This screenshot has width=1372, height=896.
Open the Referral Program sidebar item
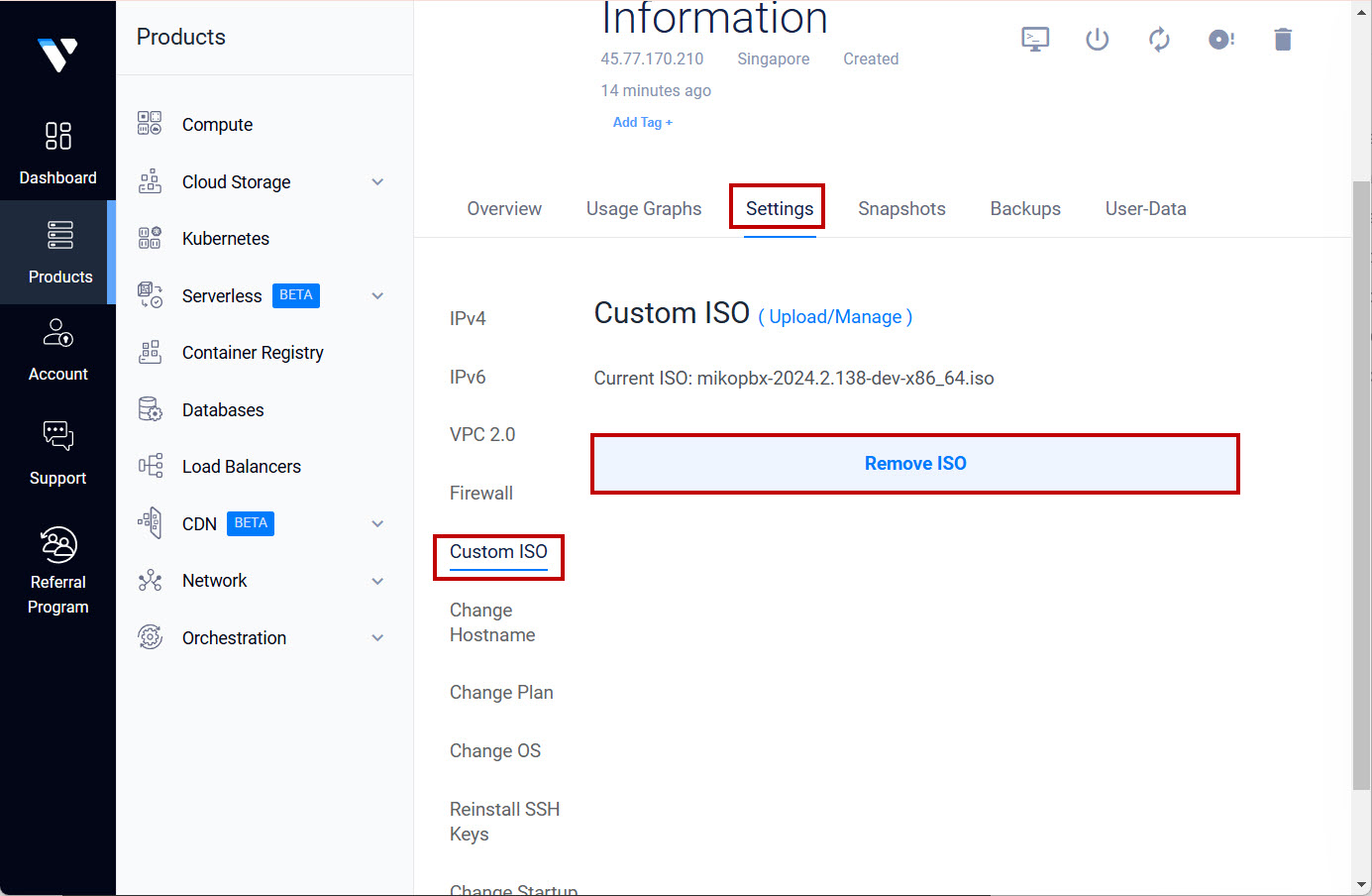coord(57,570)
